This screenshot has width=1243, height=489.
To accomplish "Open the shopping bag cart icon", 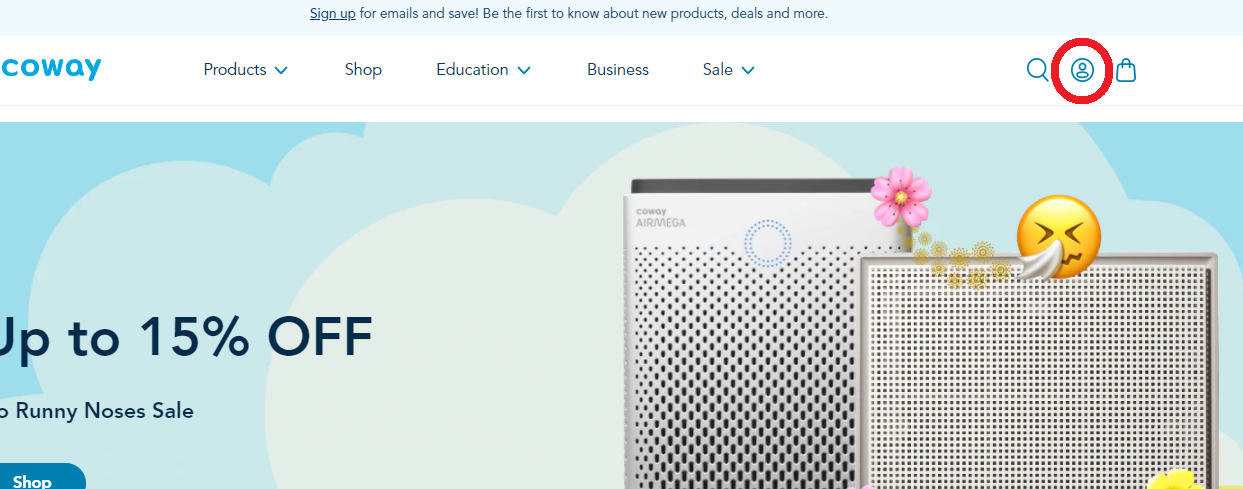I will pos(1126,70).
